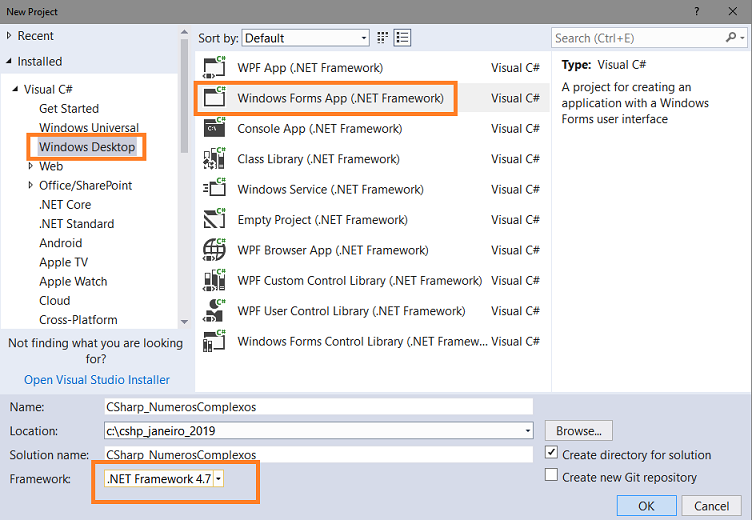This screenshot has width=752, height=520.
Task: Select WPF User Control Library template text
Action: pos(351,311)
